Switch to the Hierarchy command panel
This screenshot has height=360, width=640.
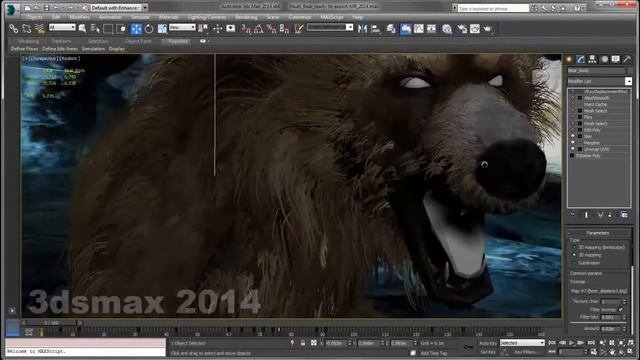coord(592,60)
